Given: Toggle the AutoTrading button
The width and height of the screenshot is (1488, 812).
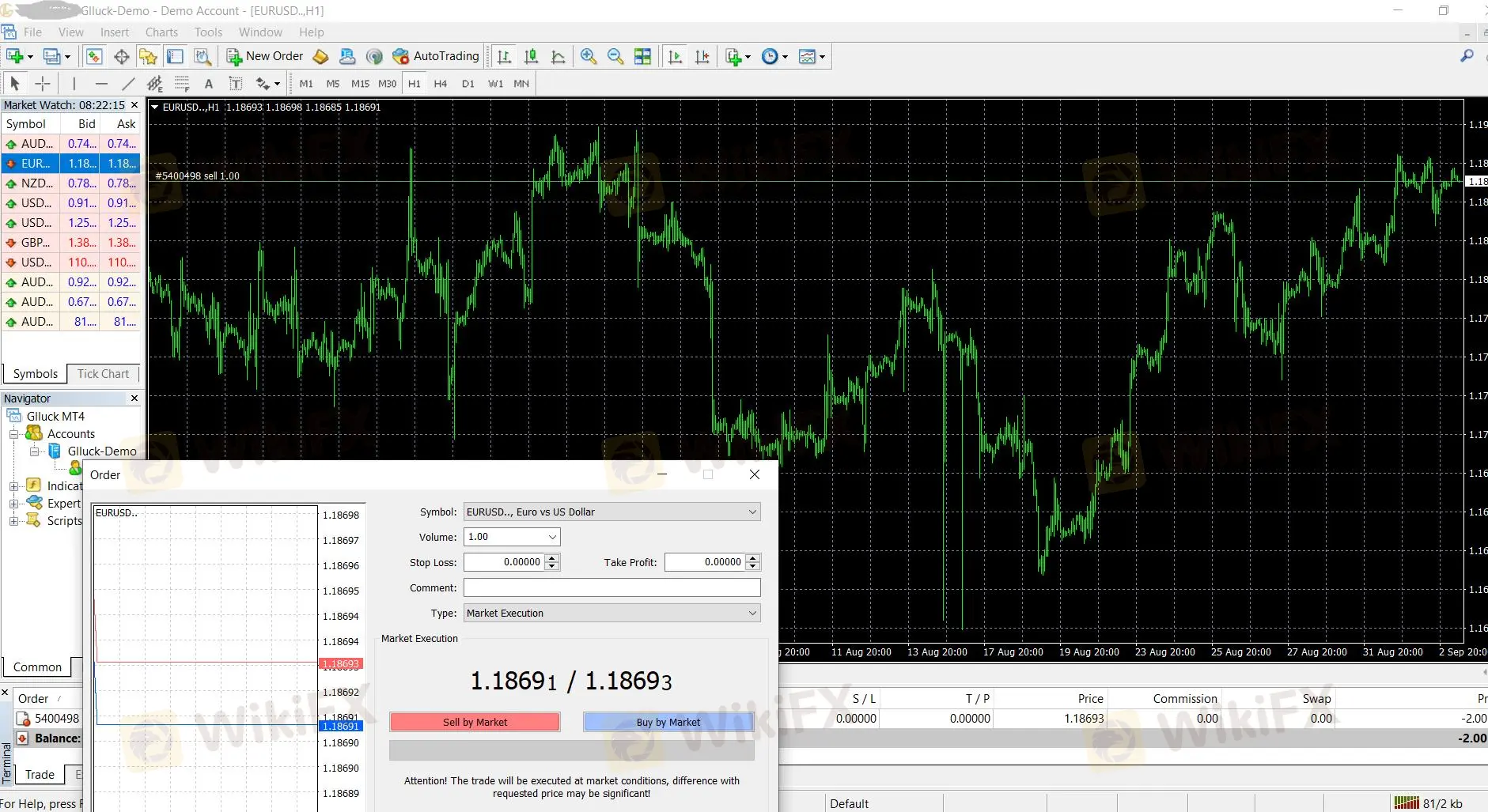Looking at the screenshot, I should [436, 56].
